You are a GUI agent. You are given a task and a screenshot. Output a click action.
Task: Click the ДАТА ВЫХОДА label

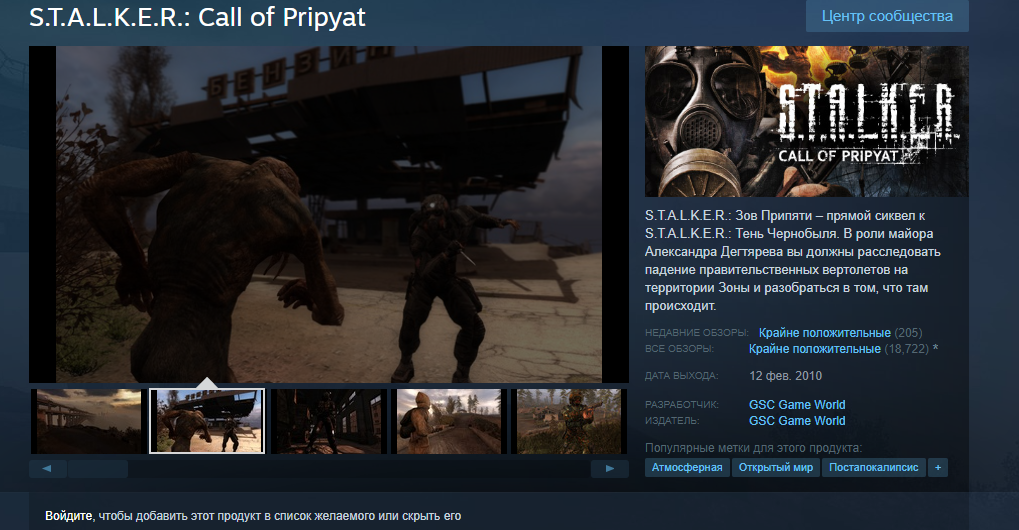(x=681, y=376)
